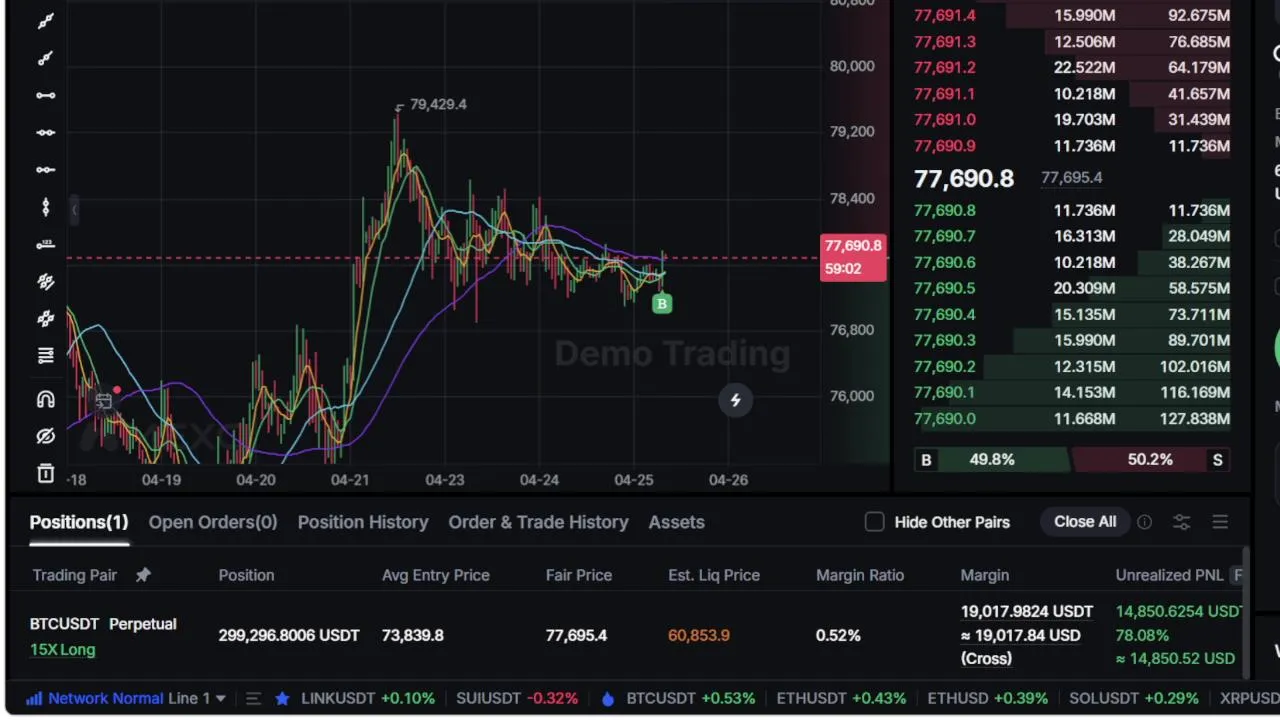Click the 77,695.4 fair price value

click(576, 635)
